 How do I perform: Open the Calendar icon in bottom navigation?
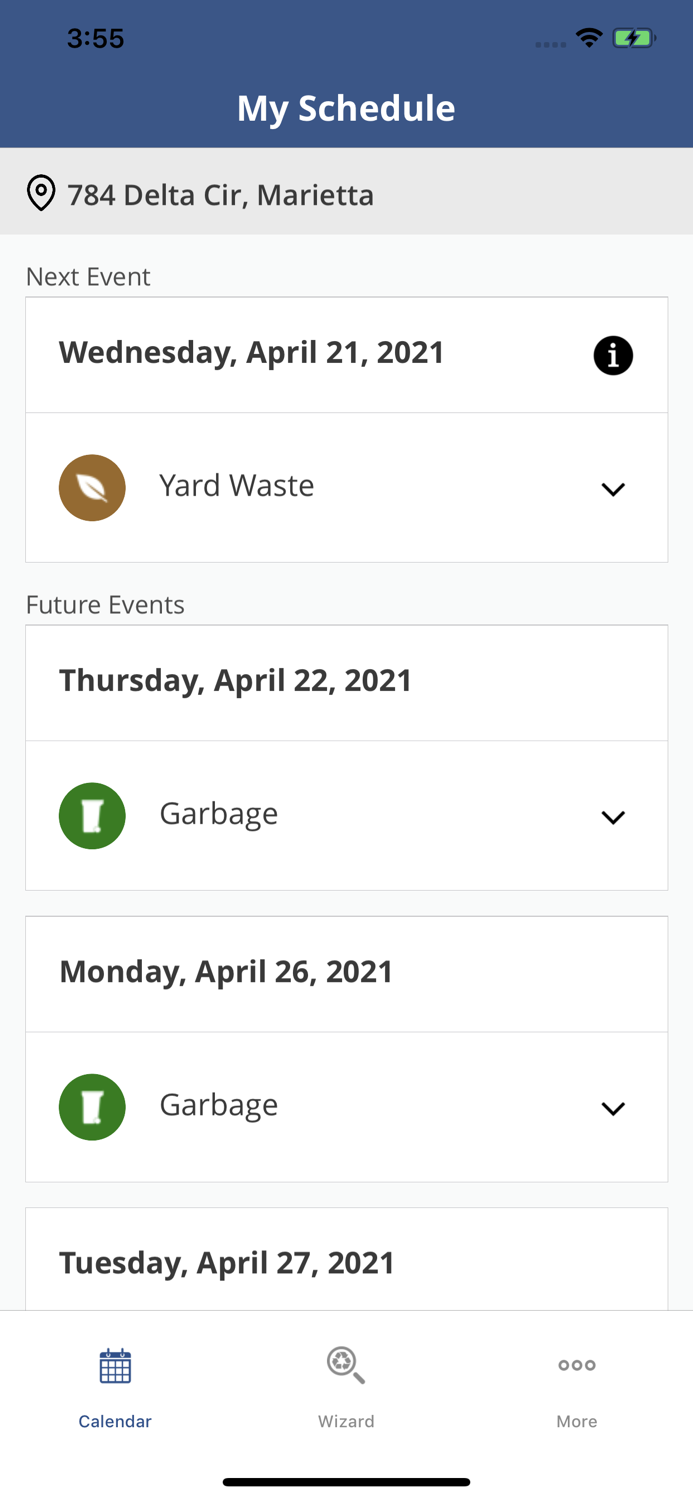[x=115, y=1365]
